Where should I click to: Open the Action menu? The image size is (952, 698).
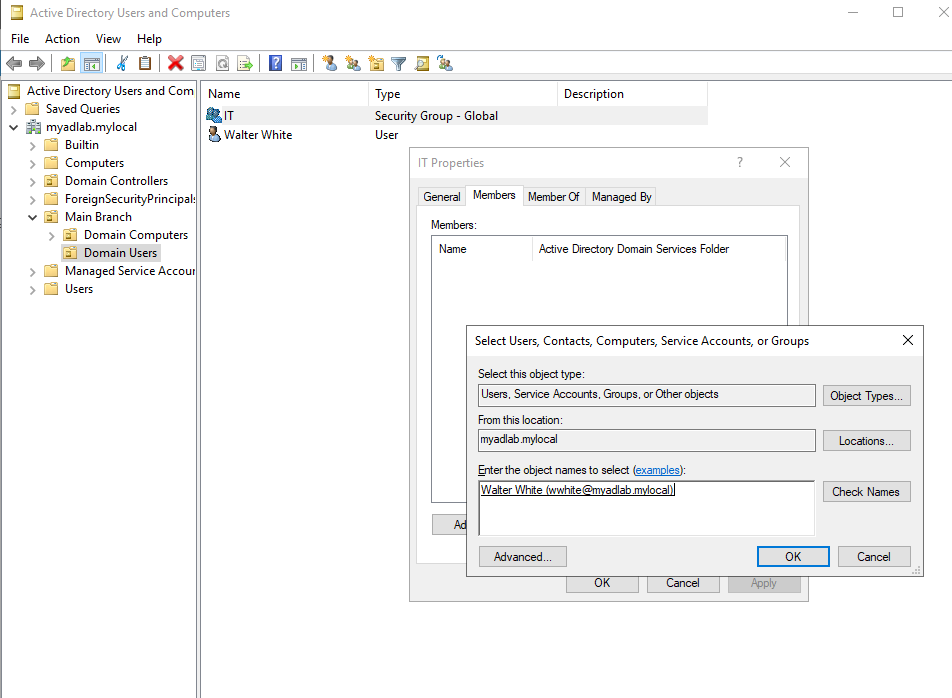tap(62, 39)
